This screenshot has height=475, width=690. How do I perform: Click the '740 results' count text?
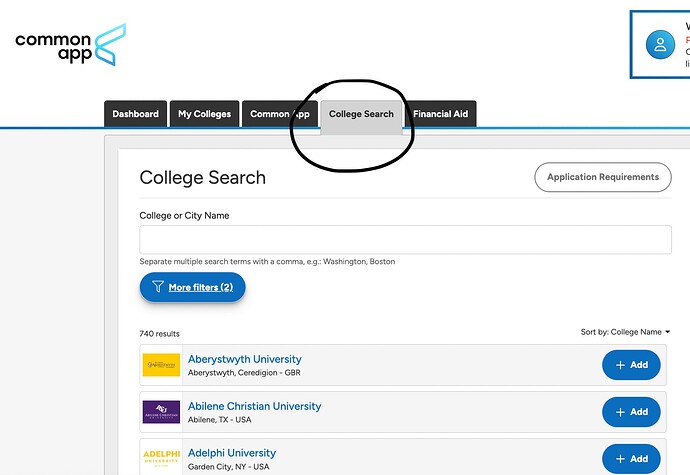point(159,334)
